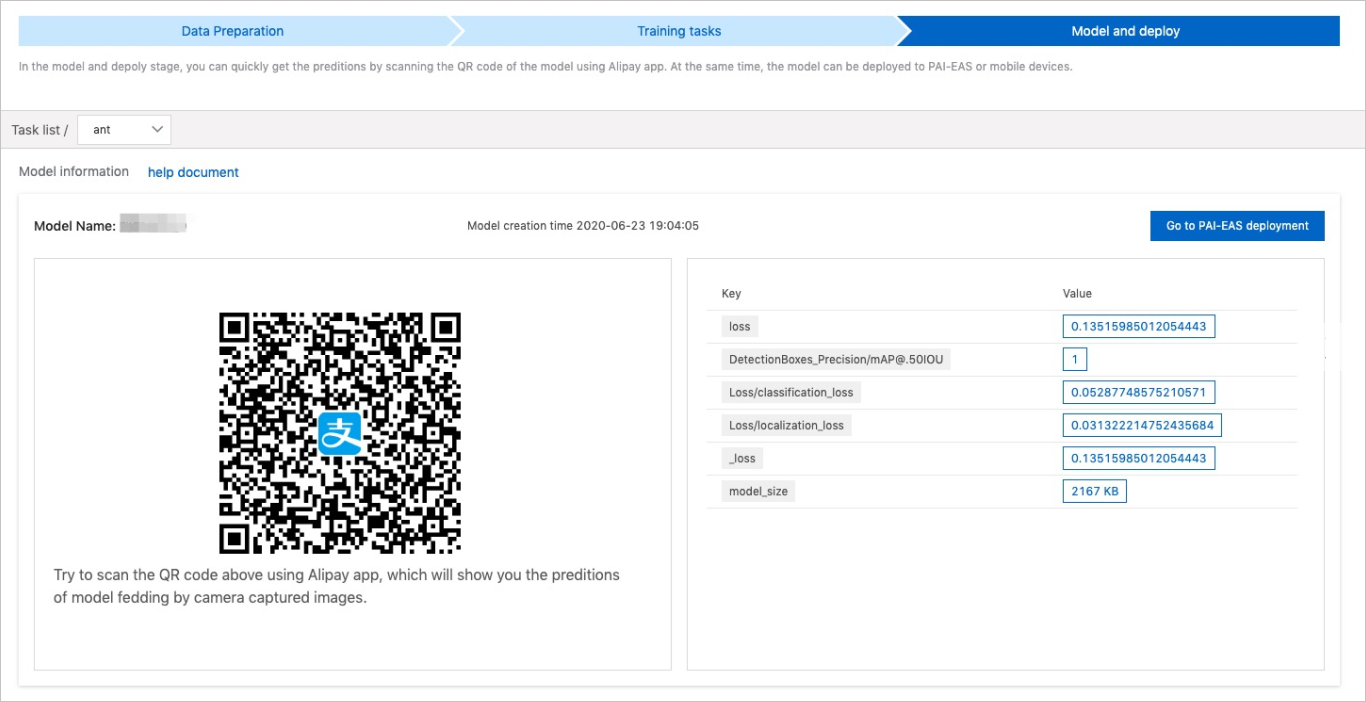Image resolution: width=1366 pixels, height=702 pixels.
Task: Click the mAP value 1
Action: [x=1075, y=360]
